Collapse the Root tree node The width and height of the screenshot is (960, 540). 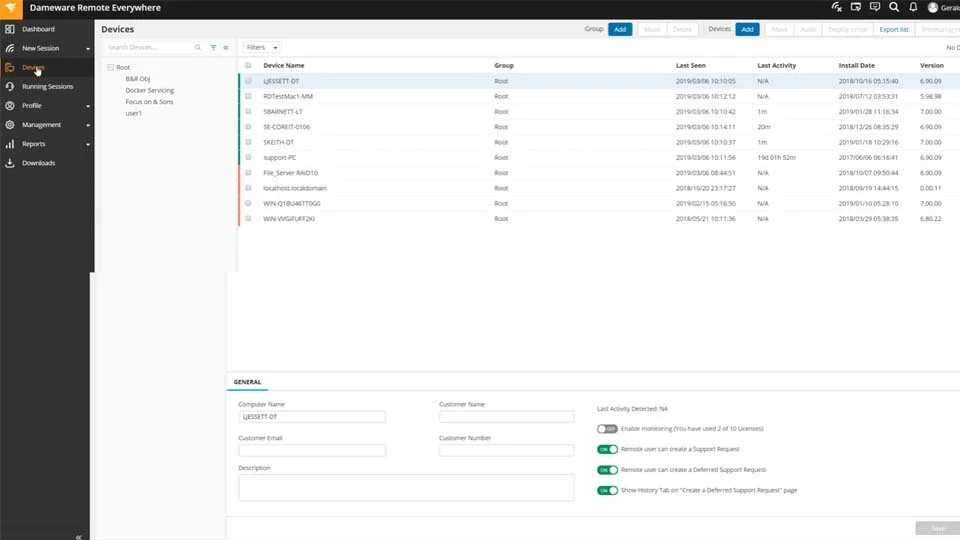(110, 67)
